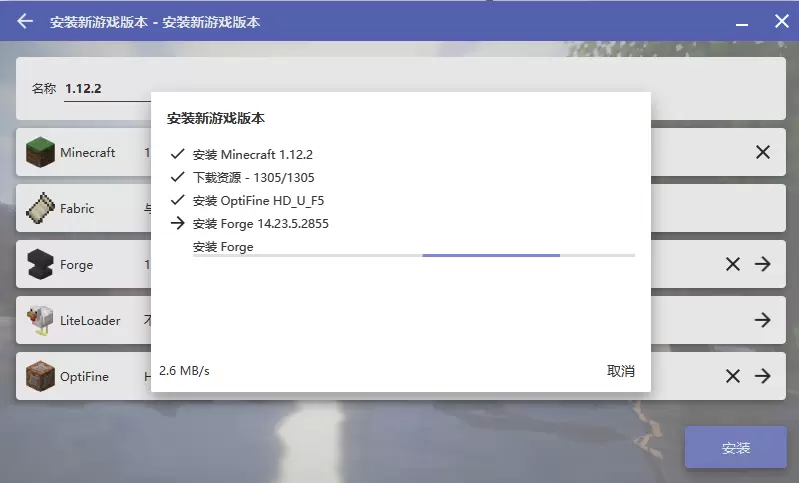The height and width of the screenshot is (483, 799).
Task: Click the LiteLoader chicken icon
Action: point(40,320)
